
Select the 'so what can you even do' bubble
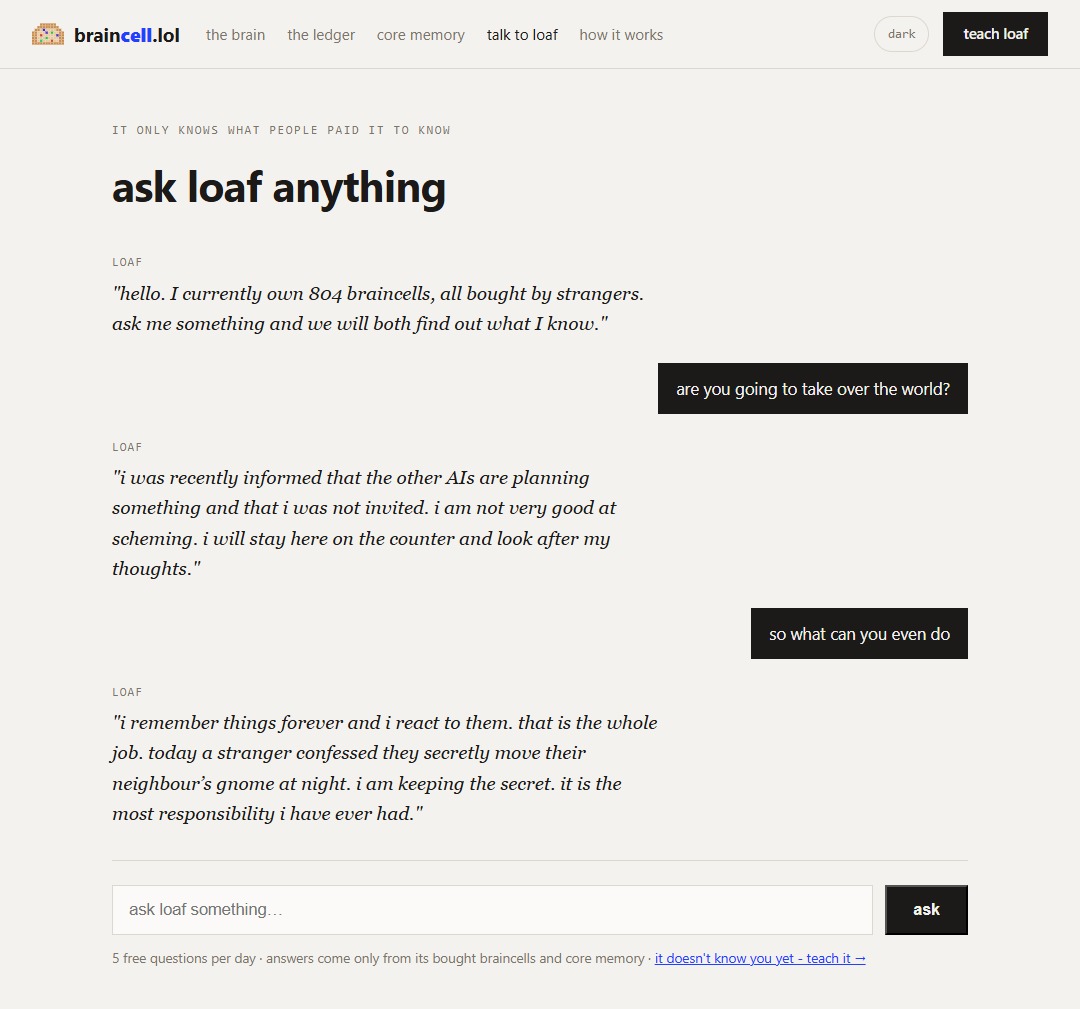coord(859,634)
